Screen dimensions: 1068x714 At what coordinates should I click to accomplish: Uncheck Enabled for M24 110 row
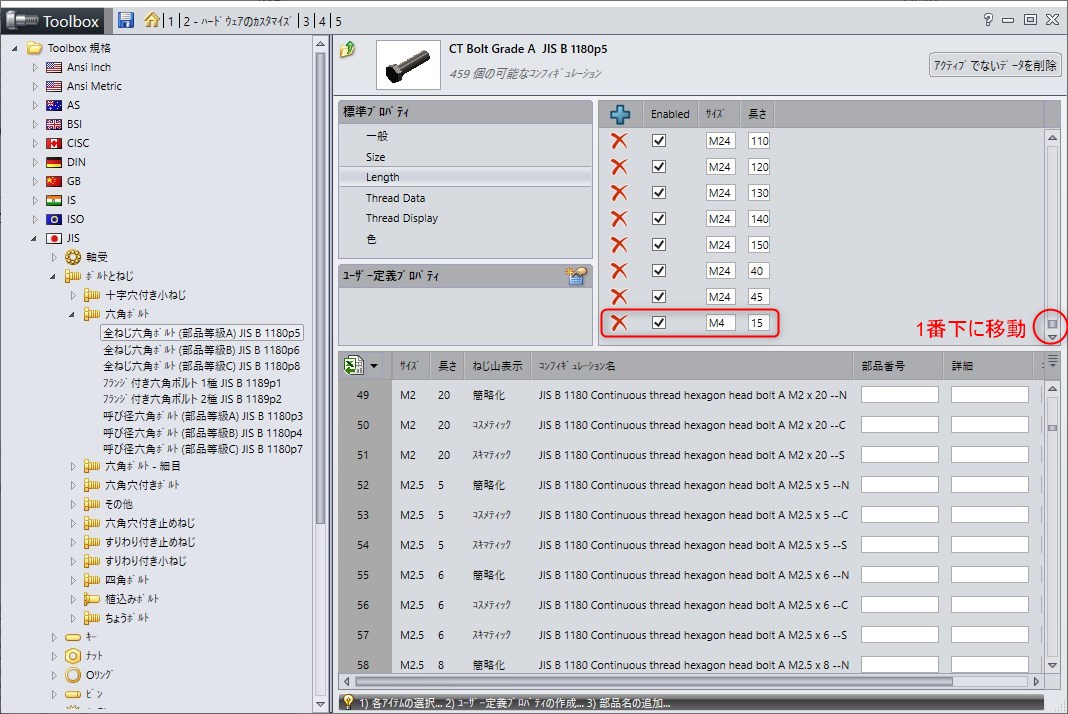pos(659,141)
